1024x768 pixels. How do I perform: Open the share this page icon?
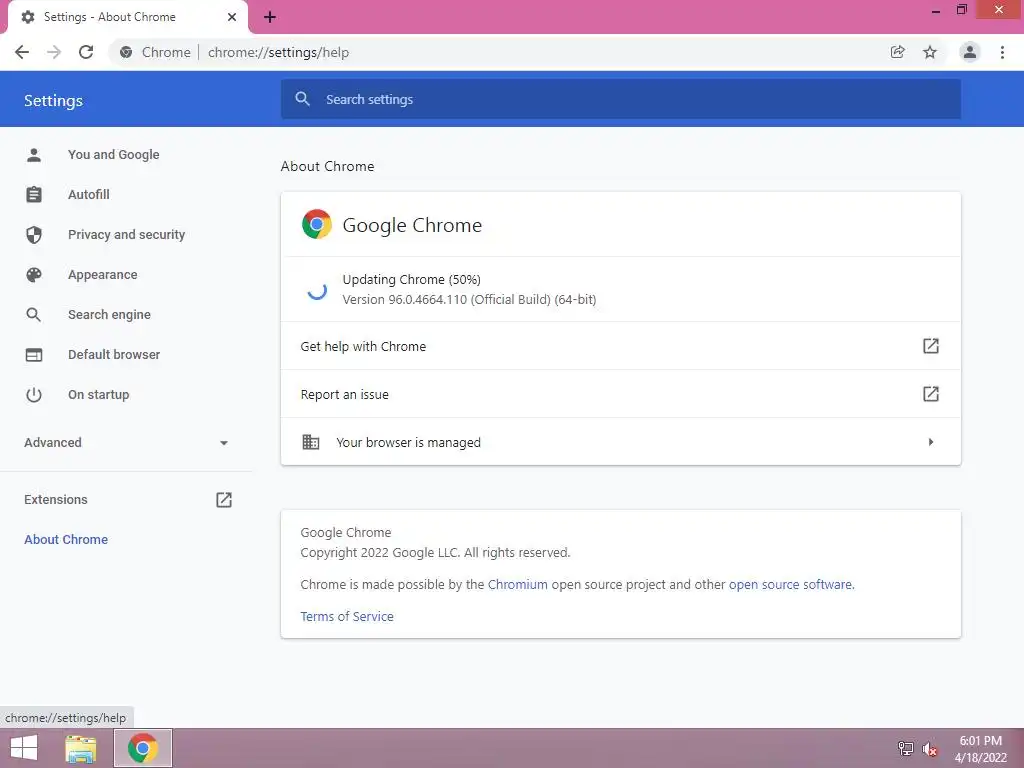coord(897,52)
